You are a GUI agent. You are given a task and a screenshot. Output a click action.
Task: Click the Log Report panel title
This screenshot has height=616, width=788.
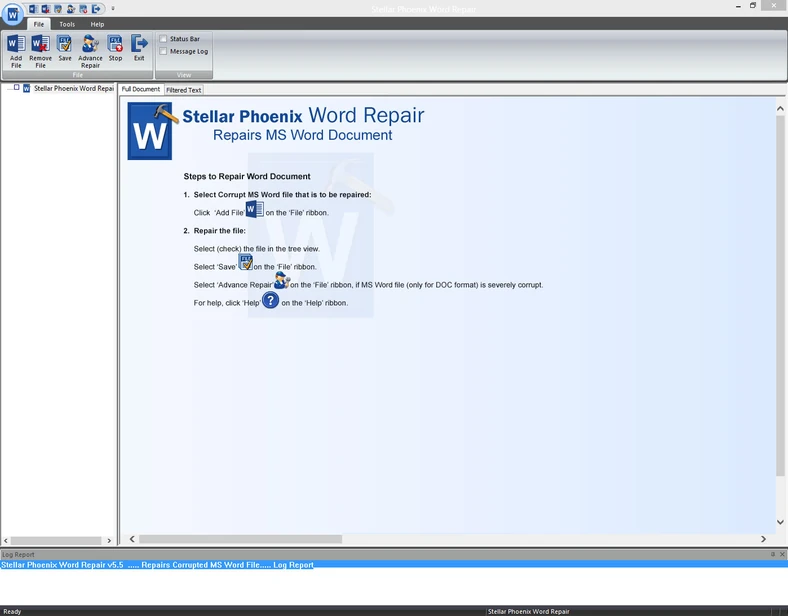pyautogui.click(x=18, y=555)
